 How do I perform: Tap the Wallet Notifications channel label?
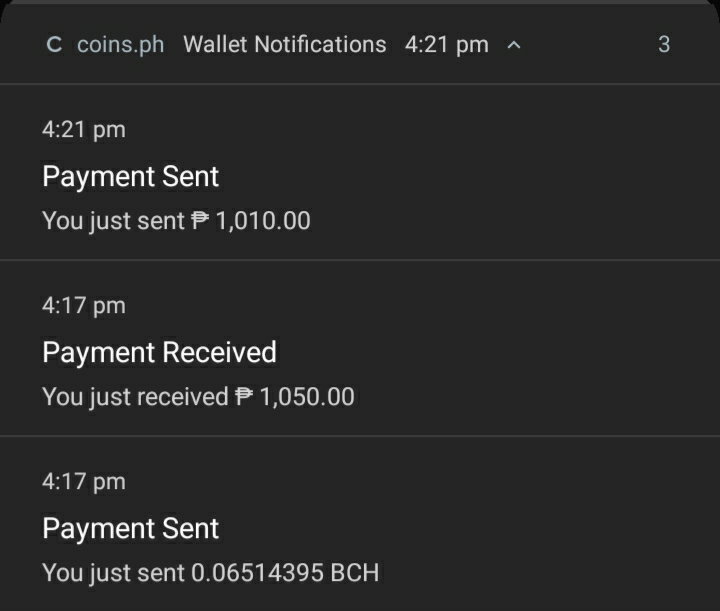pos(285,45)
